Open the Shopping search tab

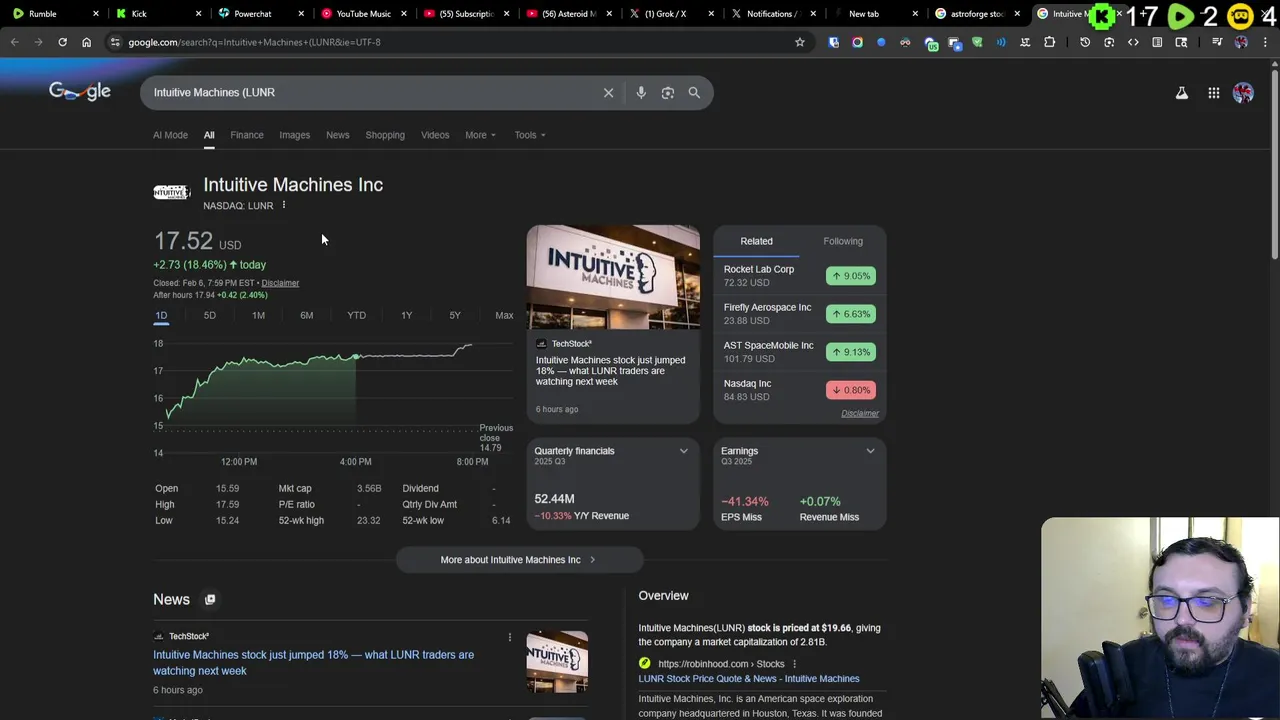tap(385, 135)
